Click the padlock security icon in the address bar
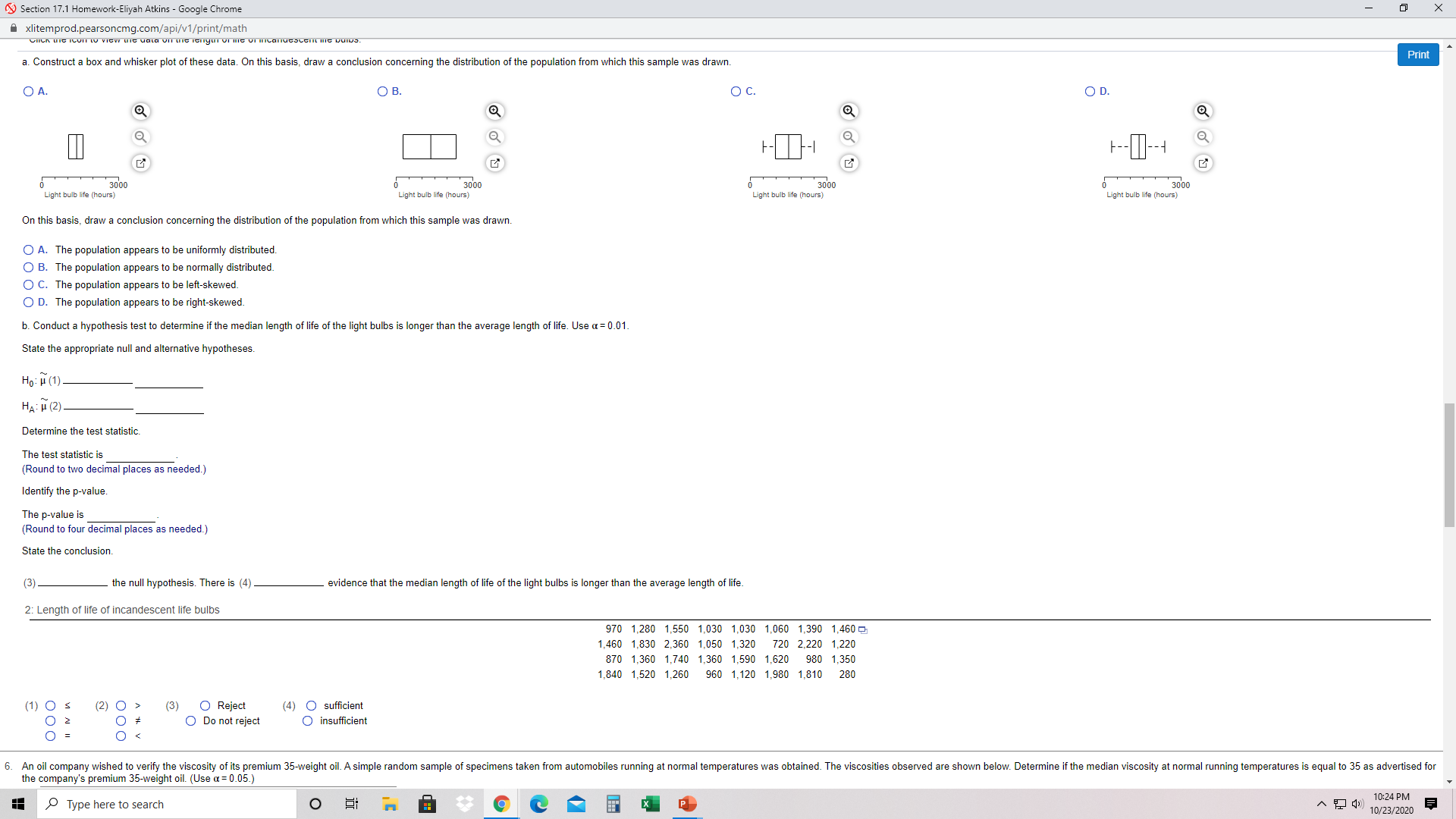 tap(13, 28)
